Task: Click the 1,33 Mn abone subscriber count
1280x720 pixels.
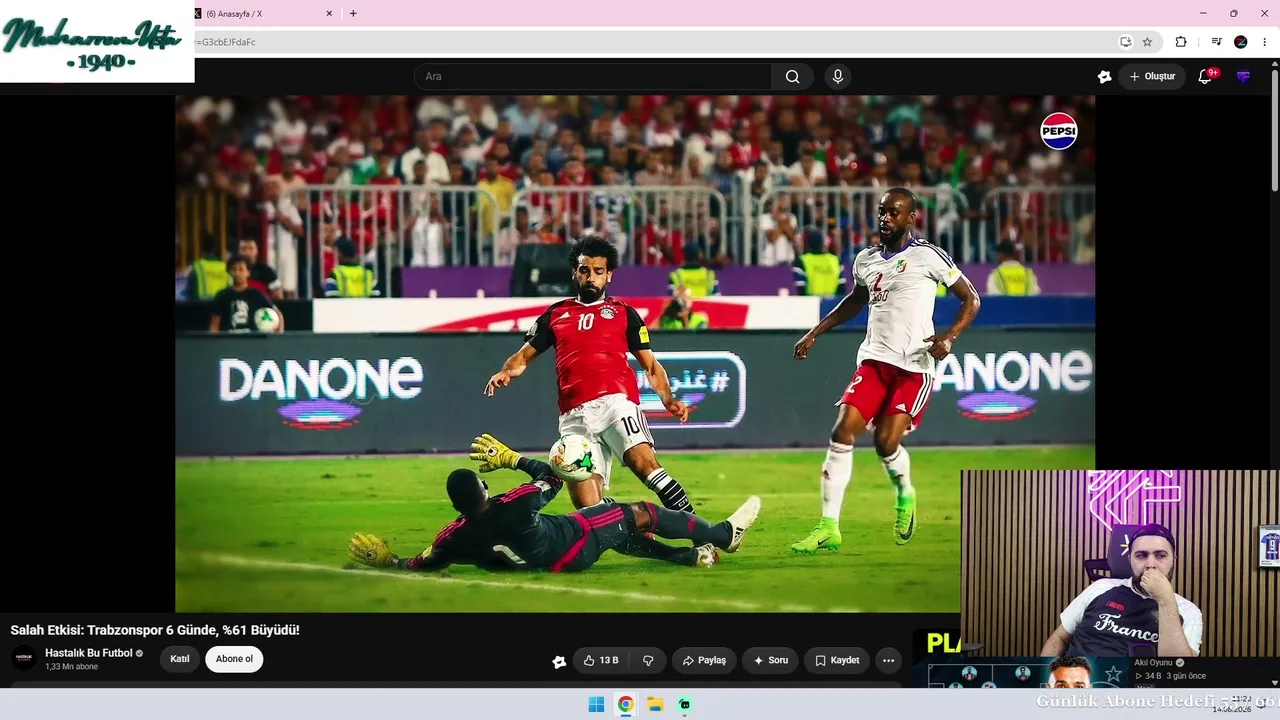Action: point(71,667)
